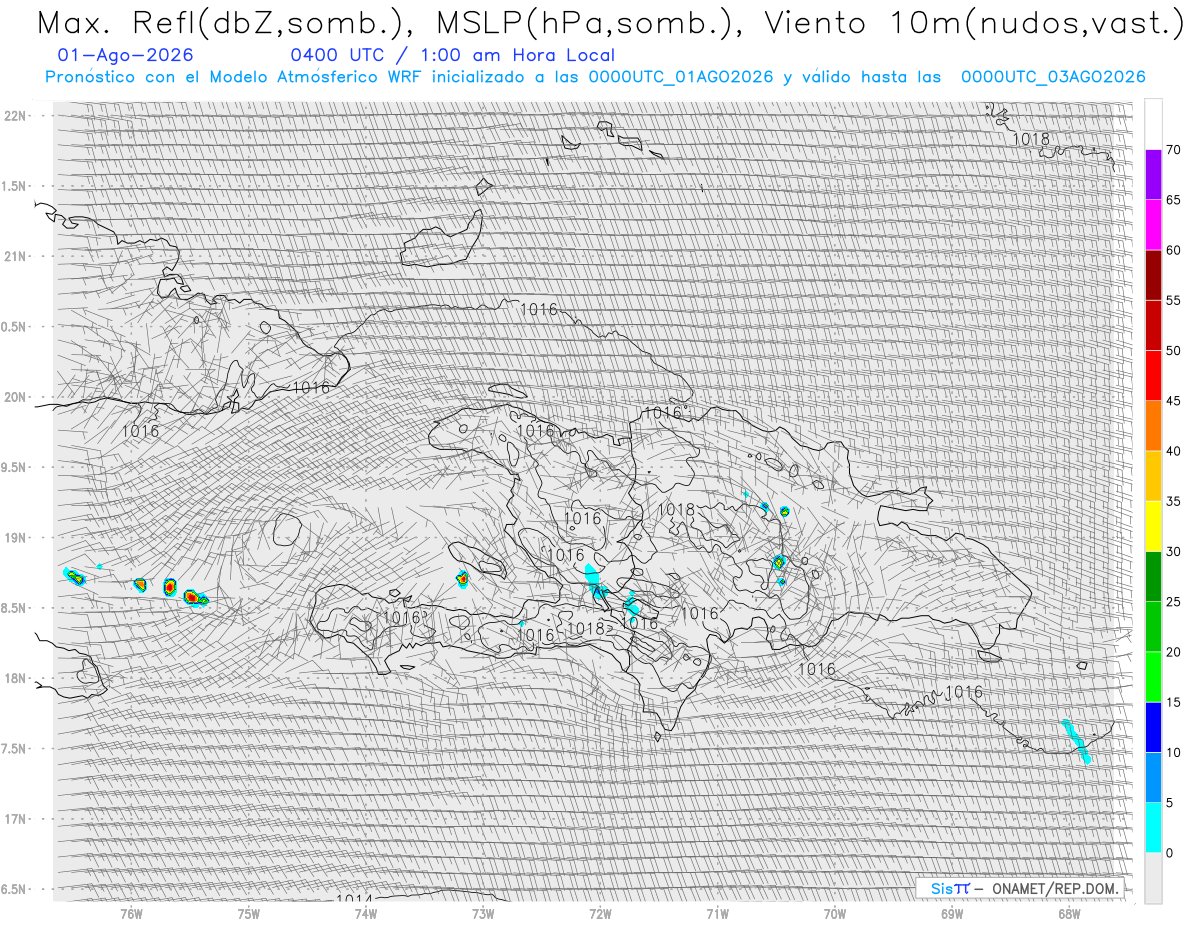Click the longitude label "75W"
1200x927 pixels.
pos(249,913)
